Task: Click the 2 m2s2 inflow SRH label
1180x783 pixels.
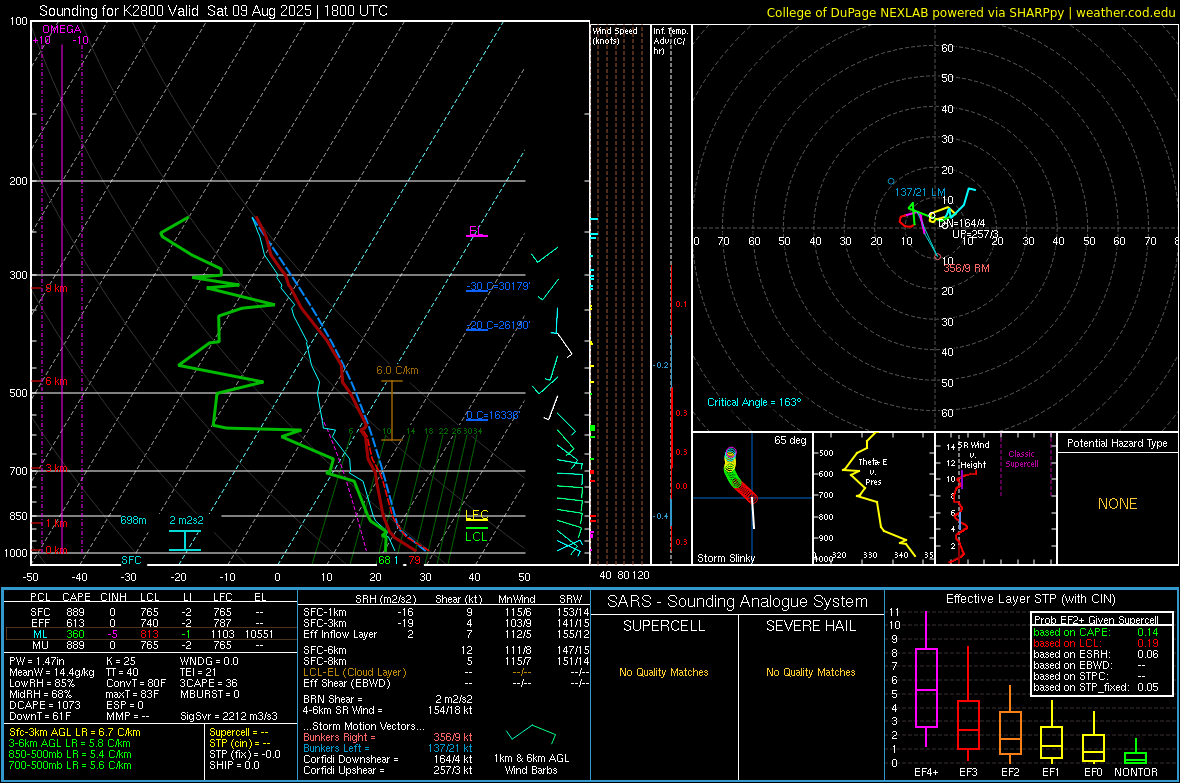Action: (x=186, y=520)
